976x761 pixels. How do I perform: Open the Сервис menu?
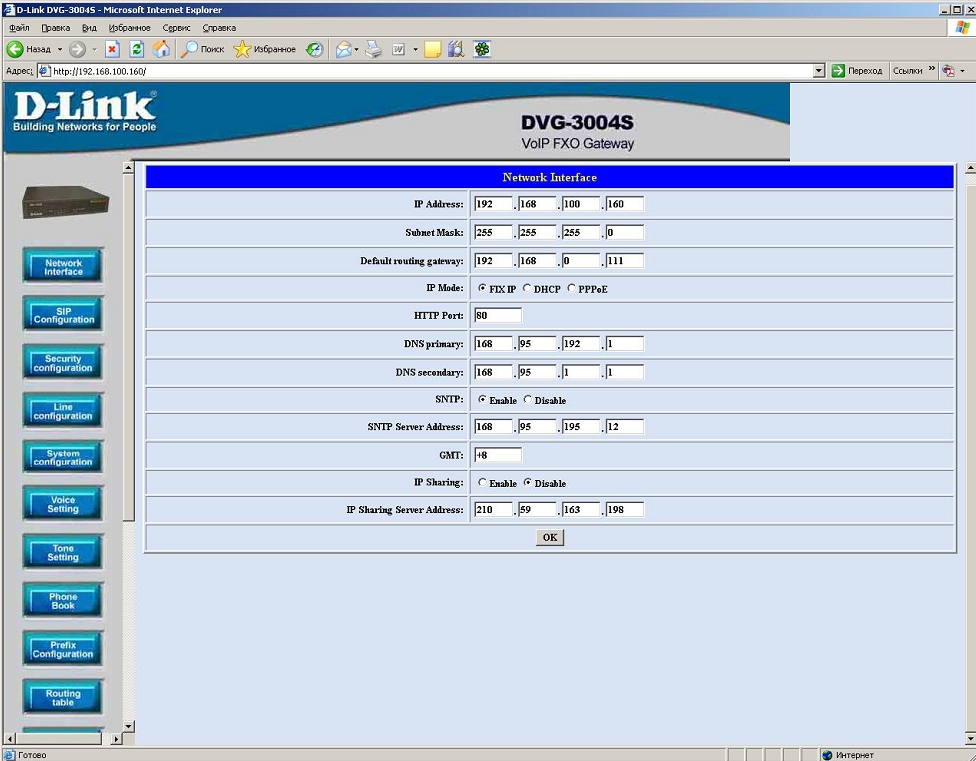tap(176, 28)
